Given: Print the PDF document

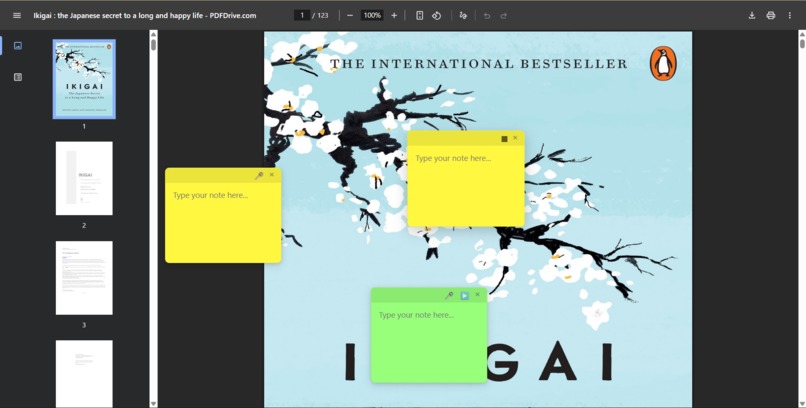Looking at the screenshot, I should click(x=771, y=15).
